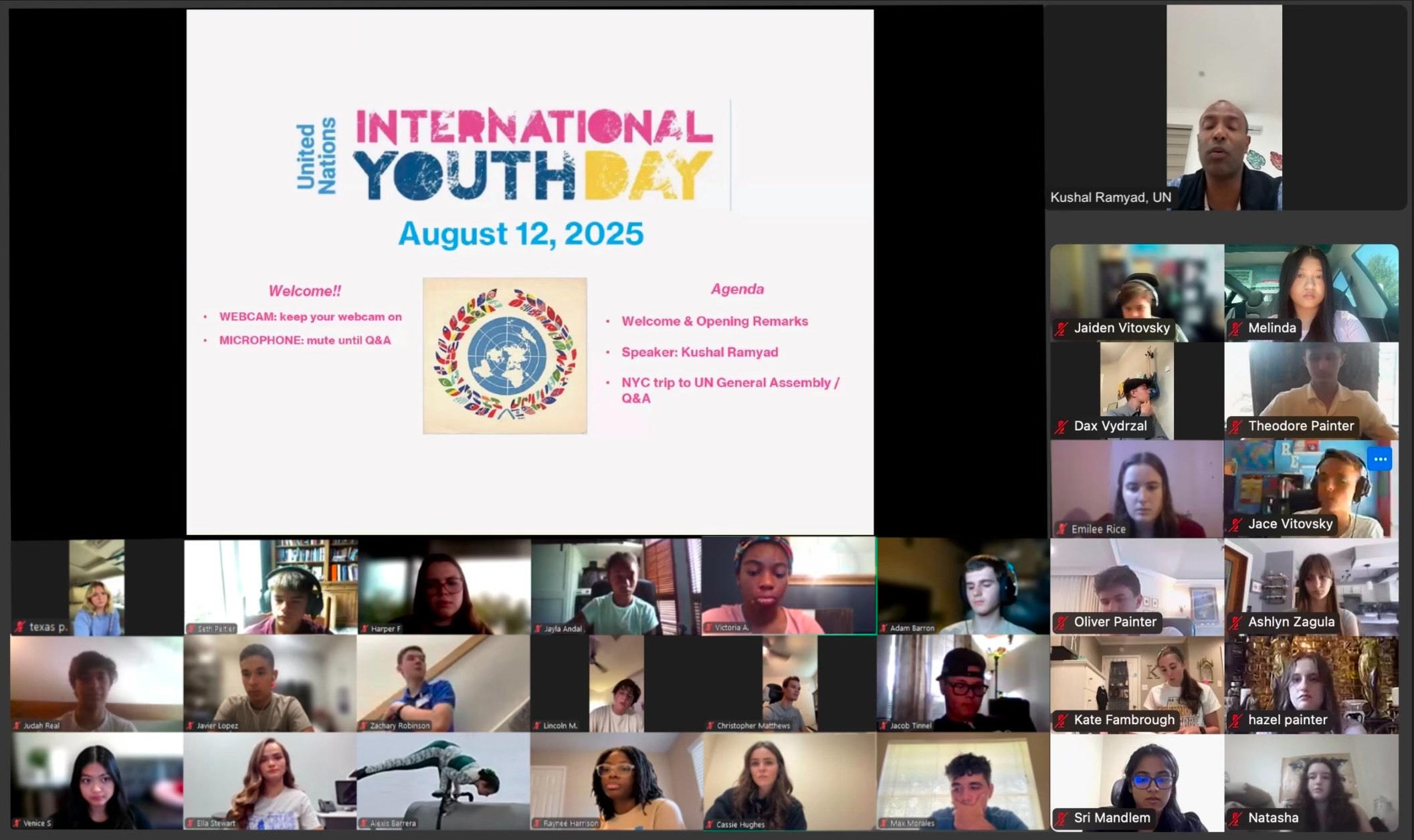Viewport: 1414px width, 840px height.
Task: Select Kushal Ramyad's speaker video tile
Action: pos(1225,108)
